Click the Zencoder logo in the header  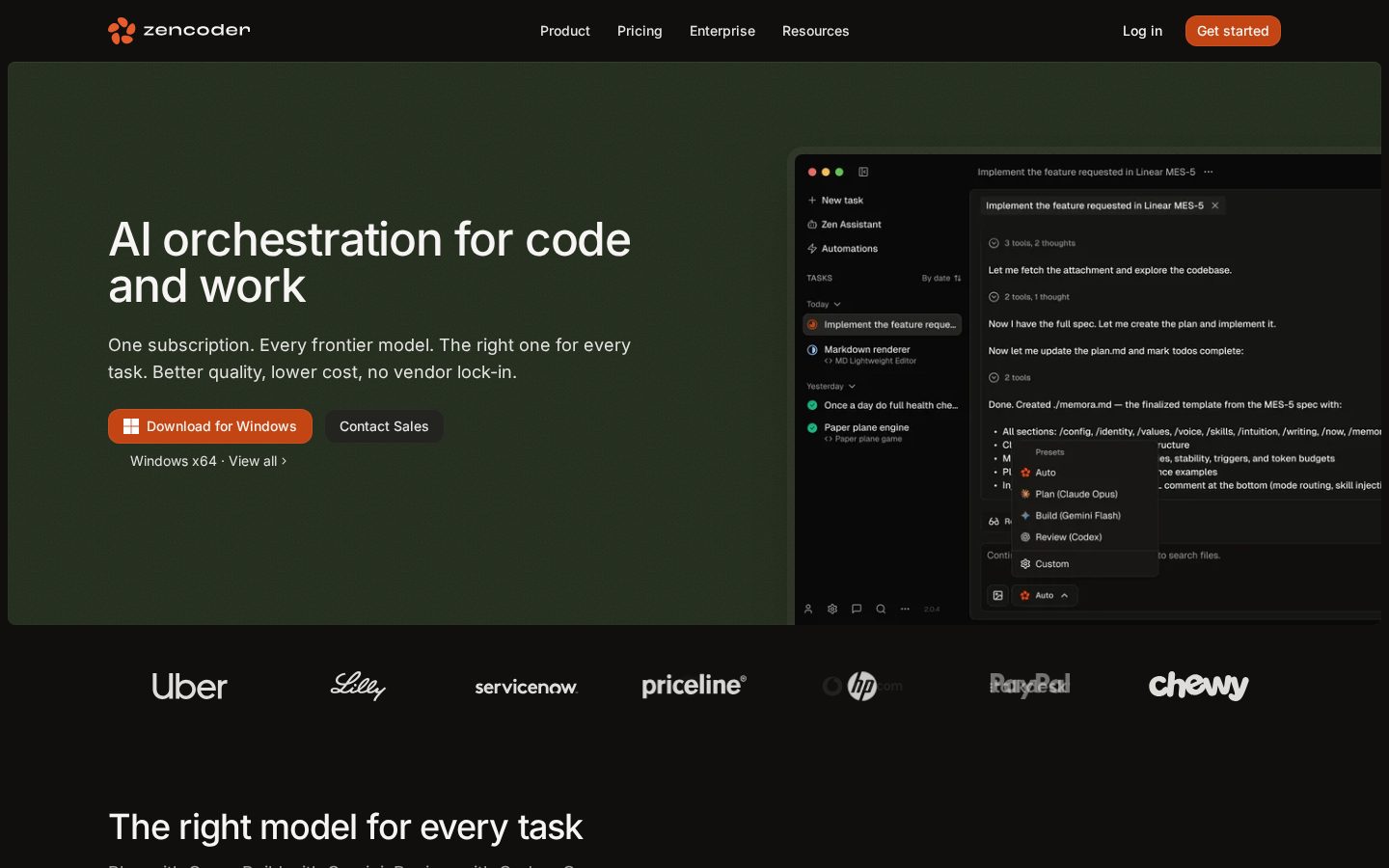point(179,31)
